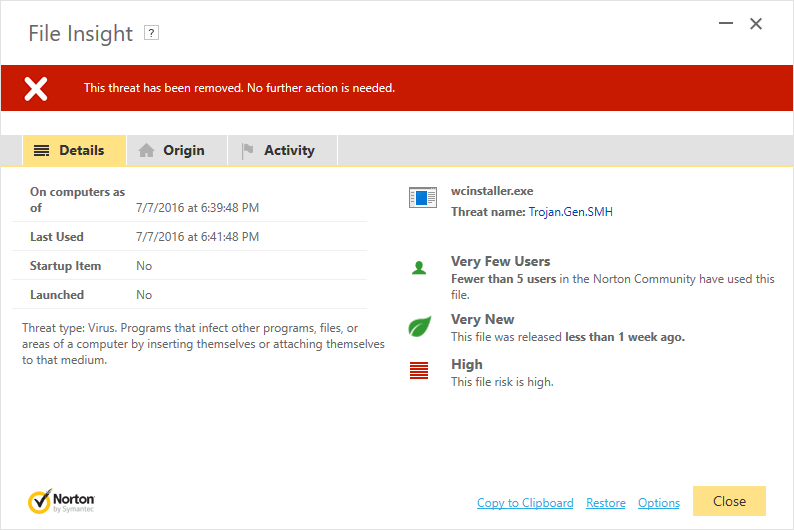794x530 pixels.
Task: Click the Norton by Symantec logo
Action: click(x=62, y=500)
